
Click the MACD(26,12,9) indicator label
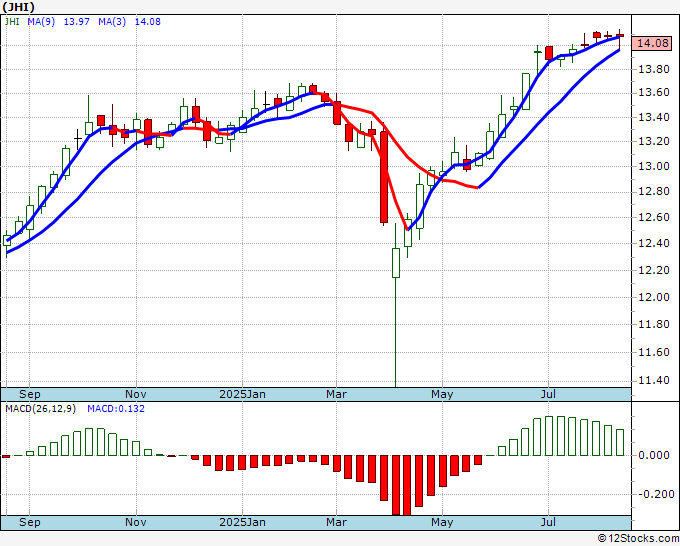click(40, 409)
